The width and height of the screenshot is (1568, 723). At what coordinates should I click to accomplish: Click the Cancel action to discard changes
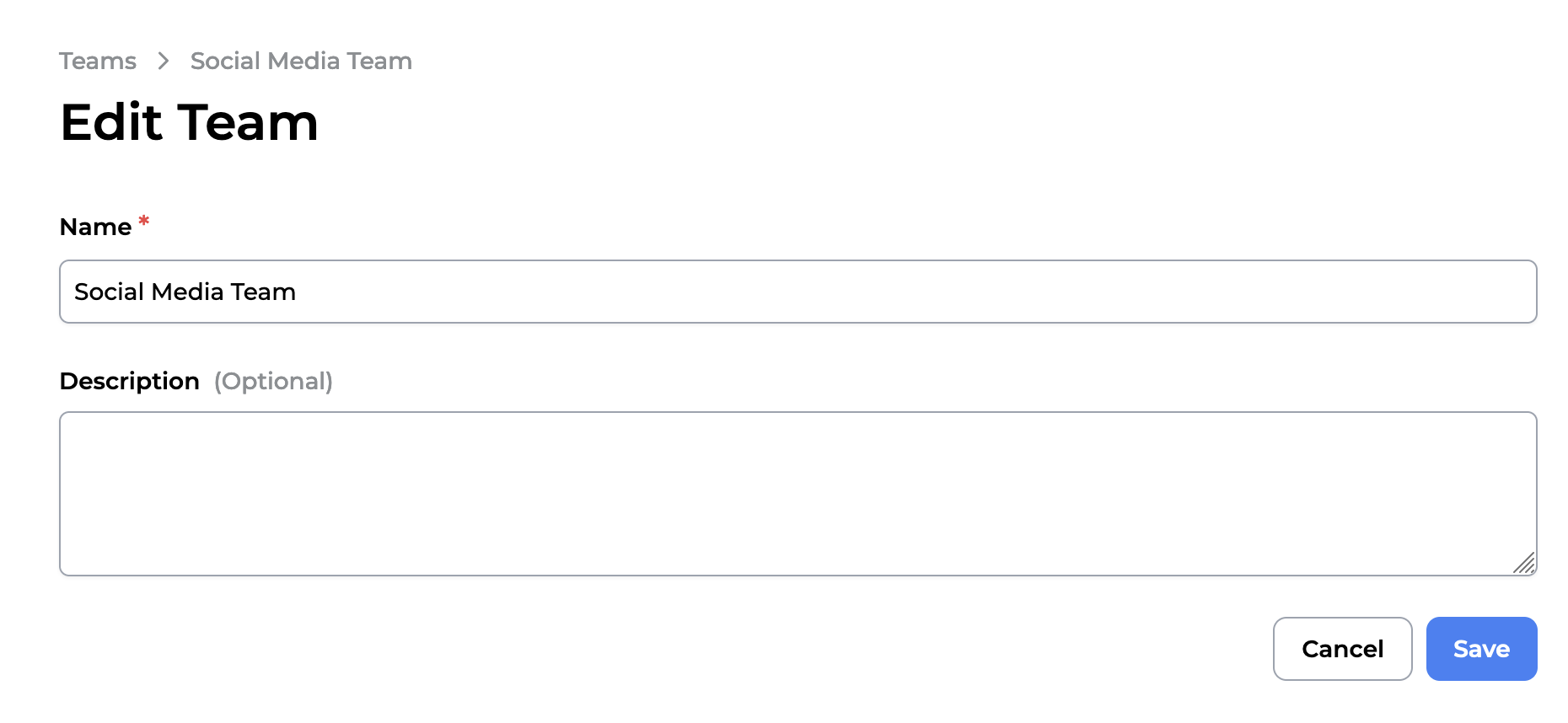pyautogui.click(x=1342, y=649)
